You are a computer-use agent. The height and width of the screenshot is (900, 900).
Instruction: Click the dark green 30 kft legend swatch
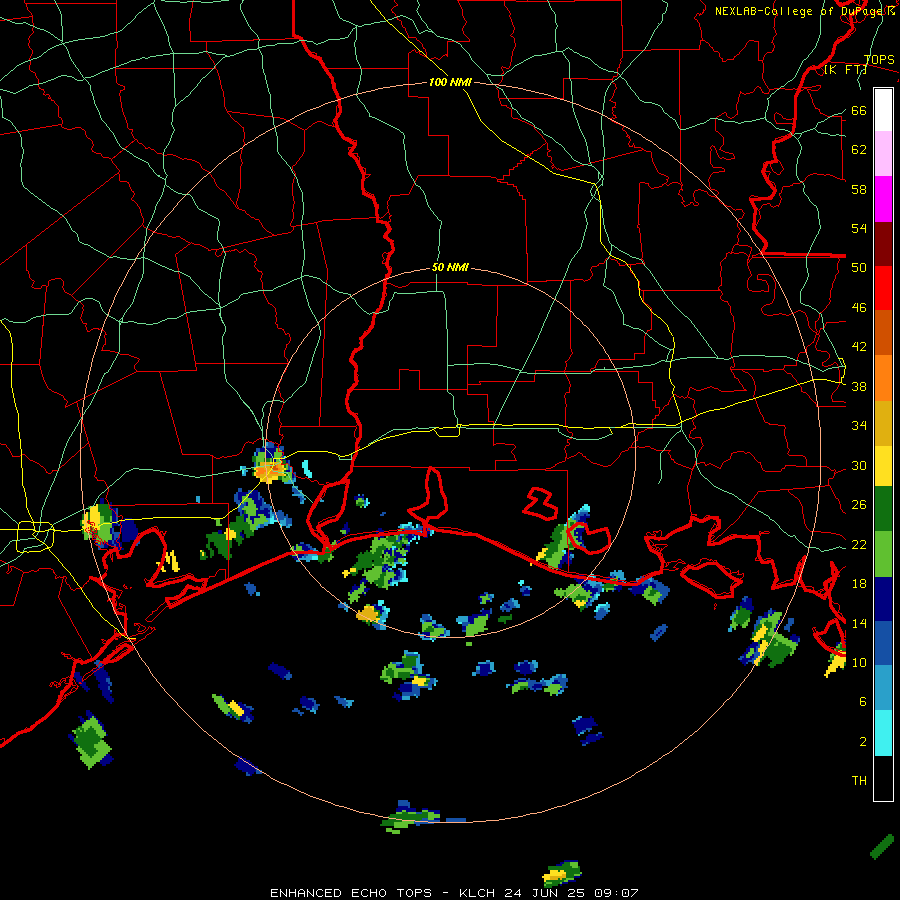[x=883, y=509]
